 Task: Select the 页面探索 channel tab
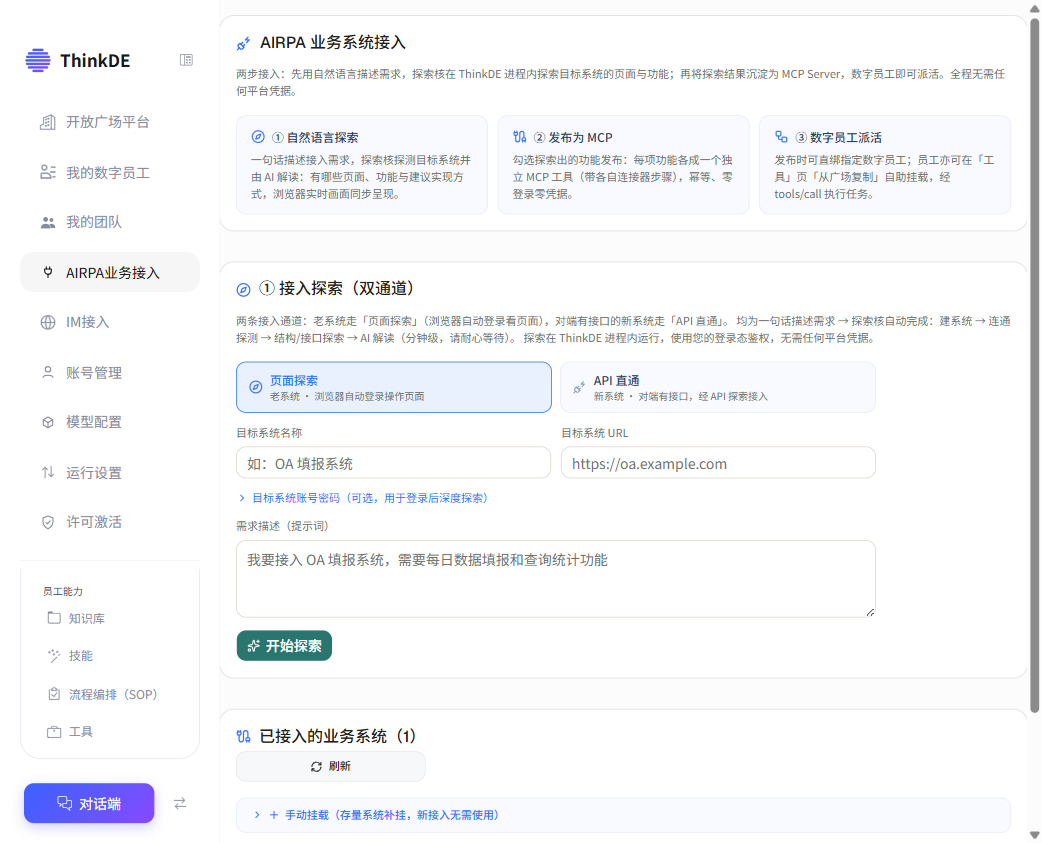(393, 387)
